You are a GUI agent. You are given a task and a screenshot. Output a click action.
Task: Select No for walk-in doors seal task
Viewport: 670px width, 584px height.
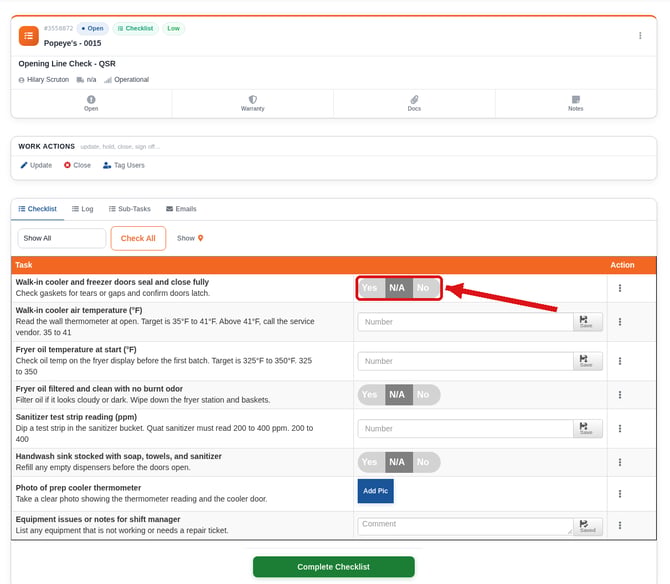click(x=426, y=288)
